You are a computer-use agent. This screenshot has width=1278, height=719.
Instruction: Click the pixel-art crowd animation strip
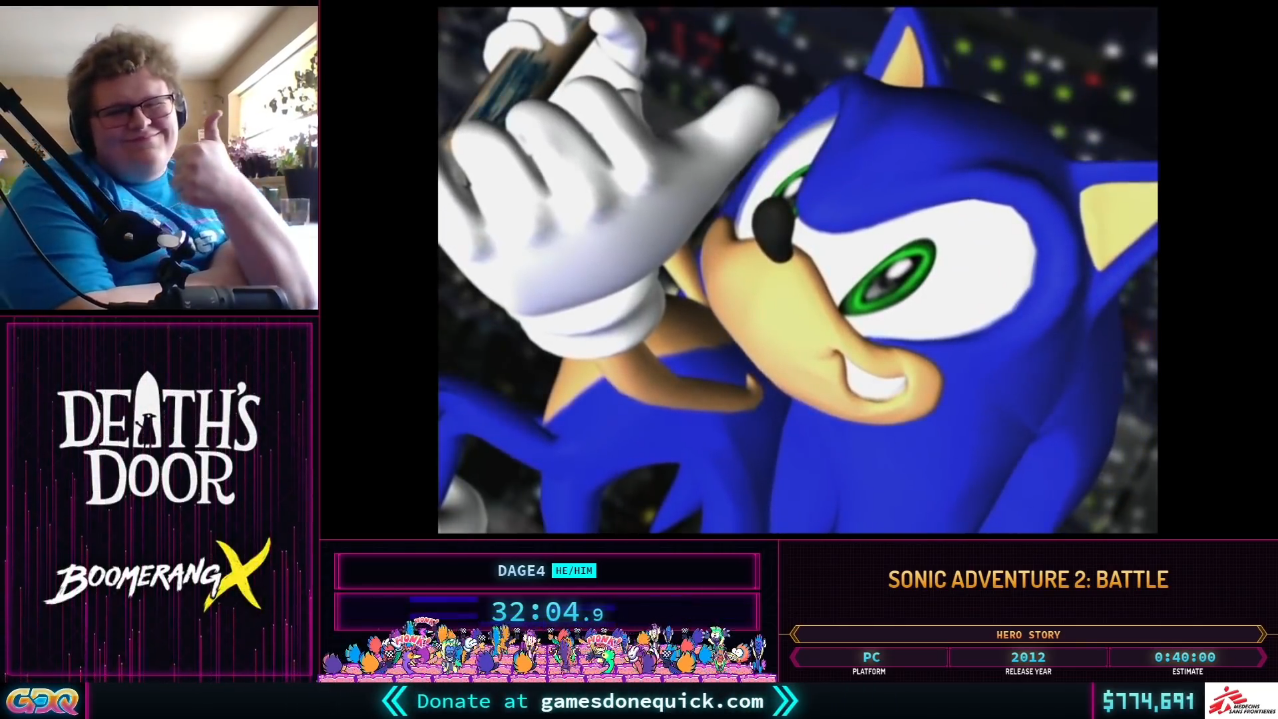[545, 649]
